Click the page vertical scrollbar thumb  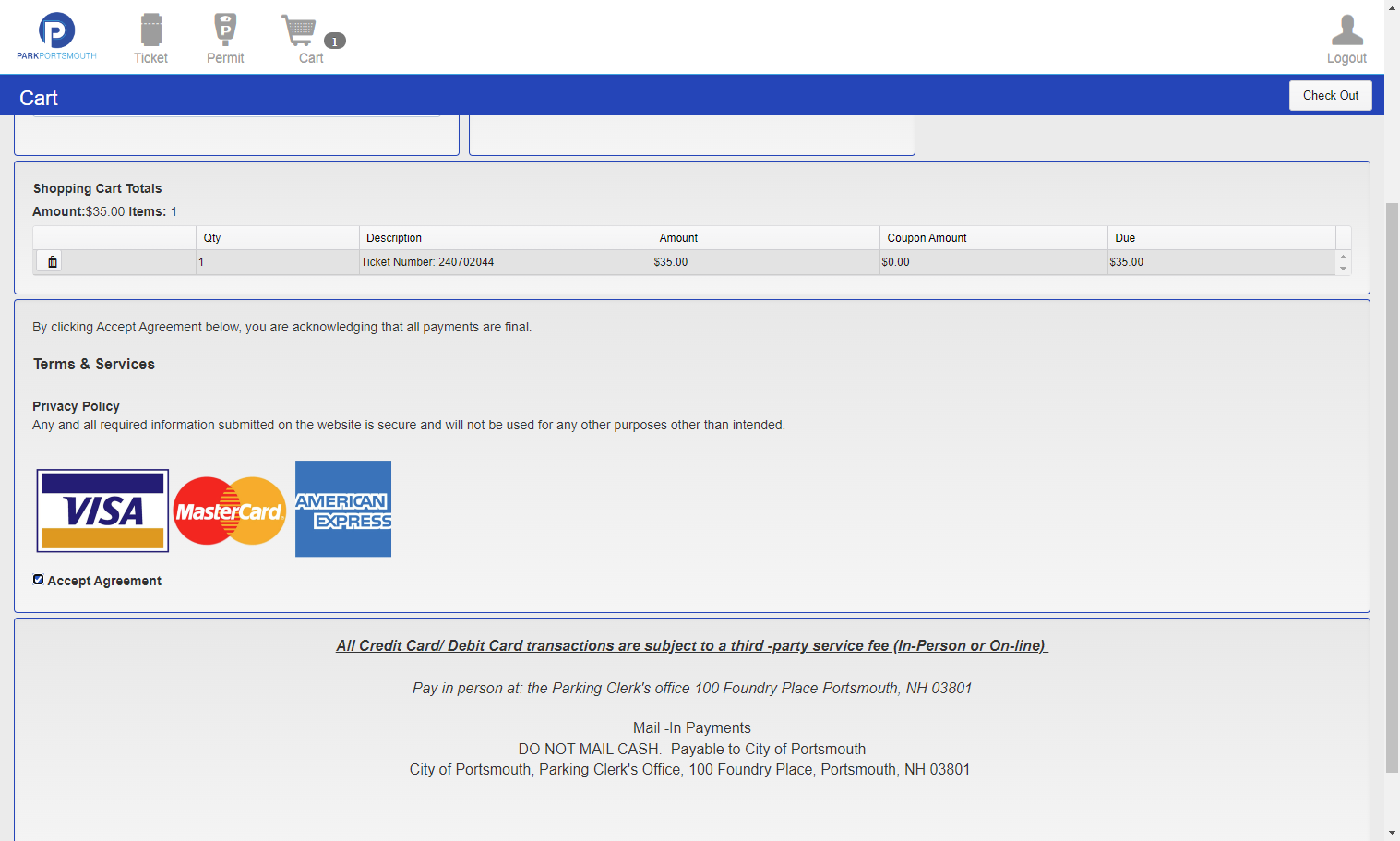click(x=1392, y=487)
